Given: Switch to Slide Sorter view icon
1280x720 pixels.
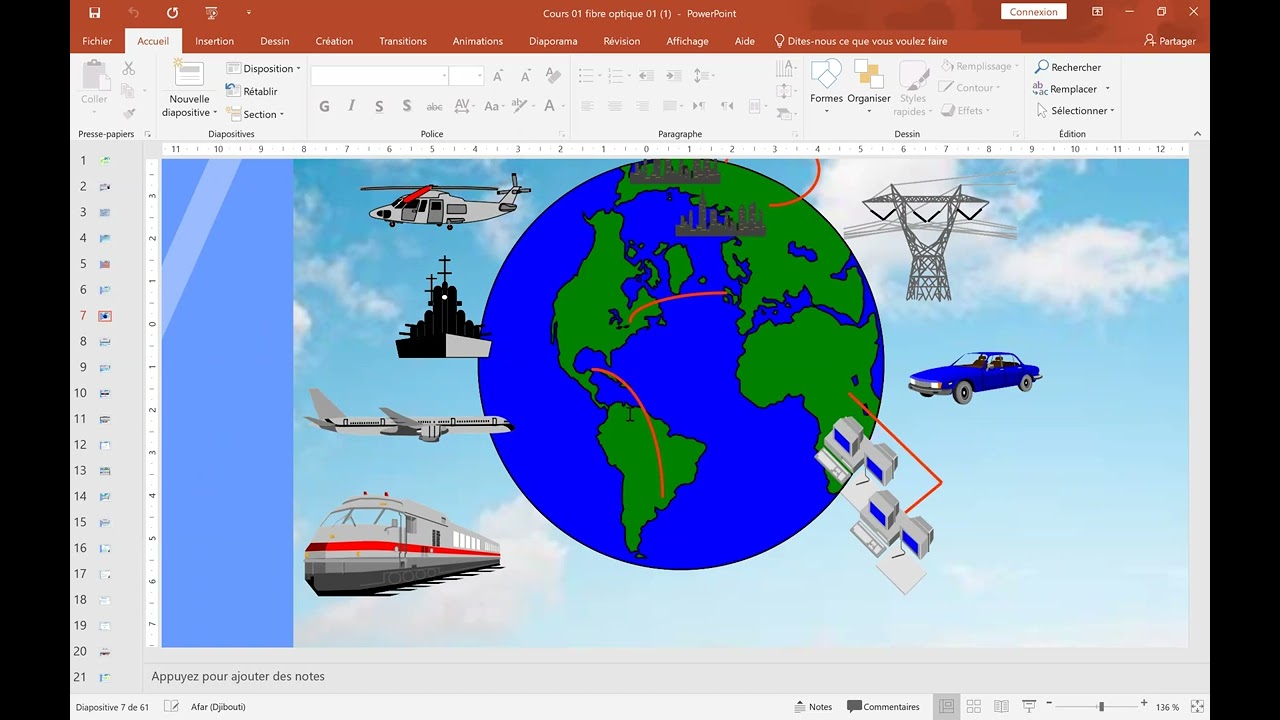Looking at the screenshot, I should [x=974, y=707].
